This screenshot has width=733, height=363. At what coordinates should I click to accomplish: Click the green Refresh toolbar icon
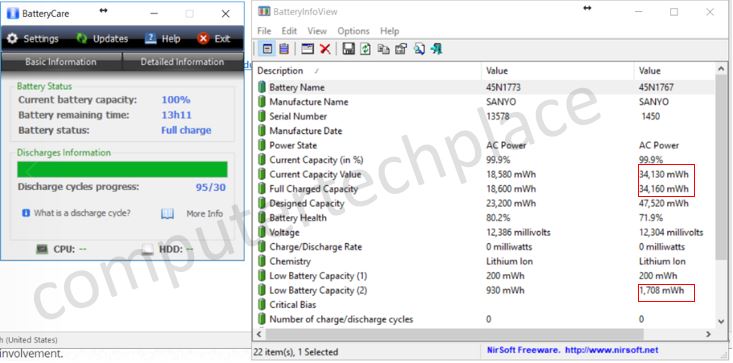tap(365, 49)
